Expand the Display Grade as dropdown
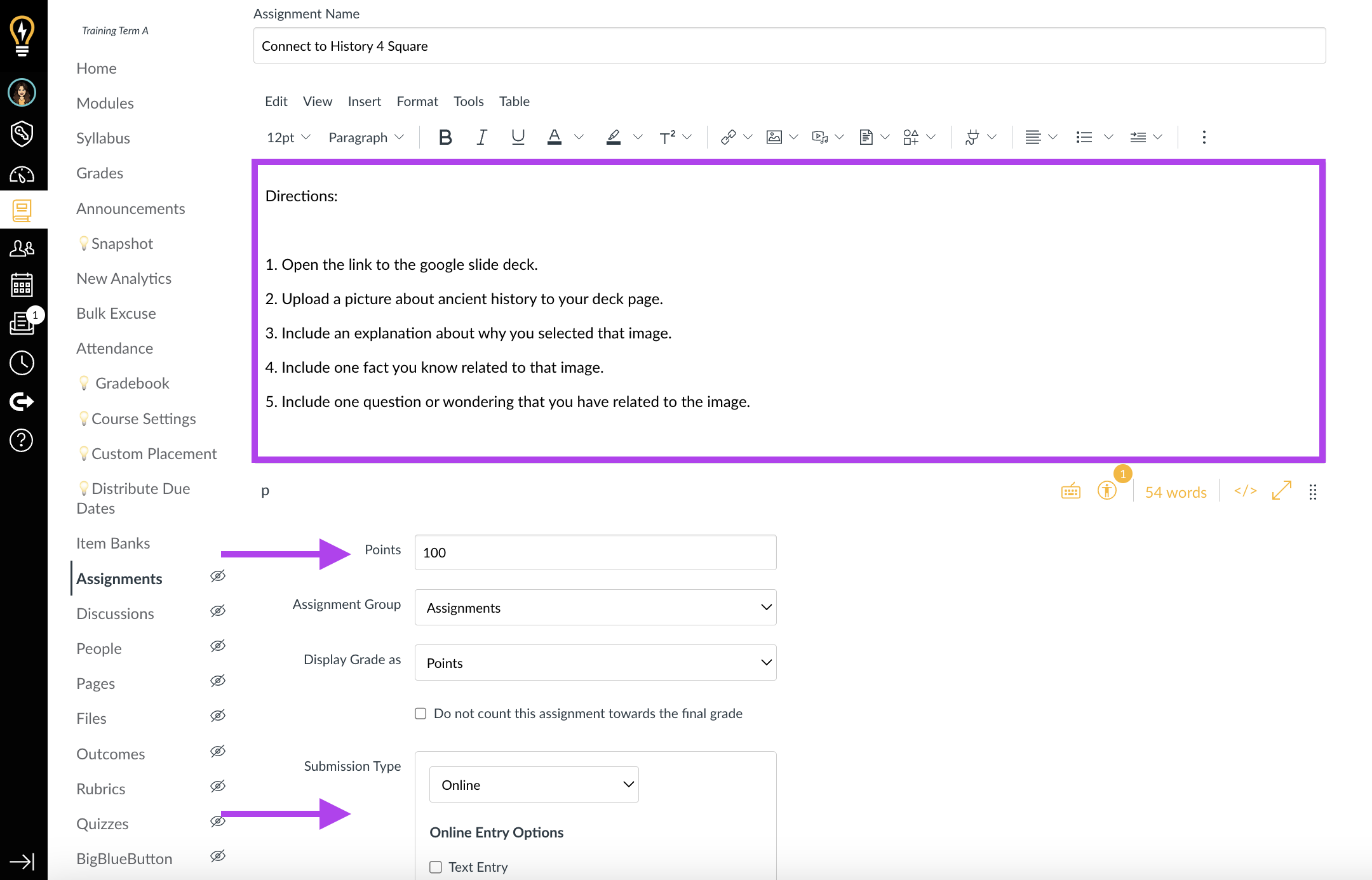Image resolution: width=1372 pixels, height=880 pixels. 596,662
